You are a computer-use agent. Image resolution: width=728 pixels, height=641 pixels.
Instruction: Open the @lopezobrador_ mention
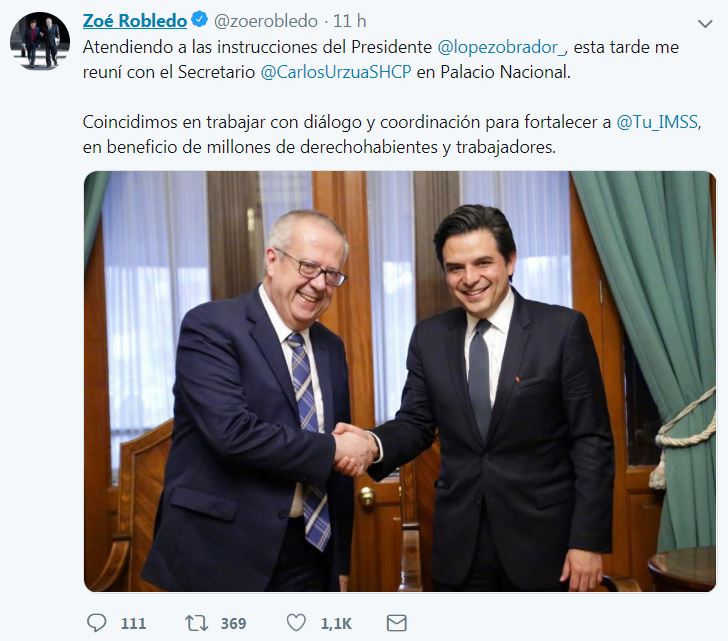pyautogui.click(x=502, y=47)
